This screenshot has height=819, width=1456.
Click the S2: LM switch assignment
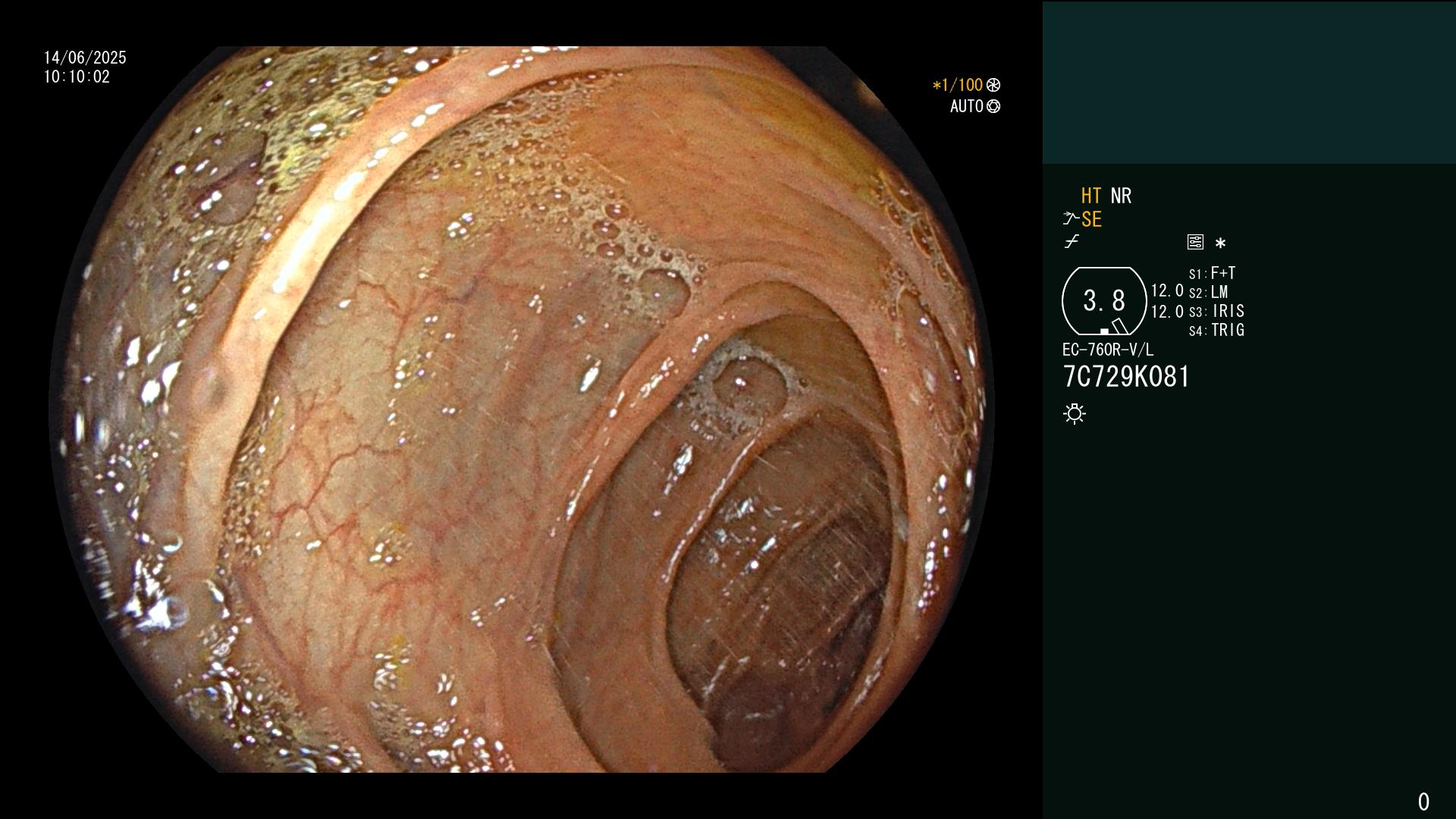coord(1208,292)
